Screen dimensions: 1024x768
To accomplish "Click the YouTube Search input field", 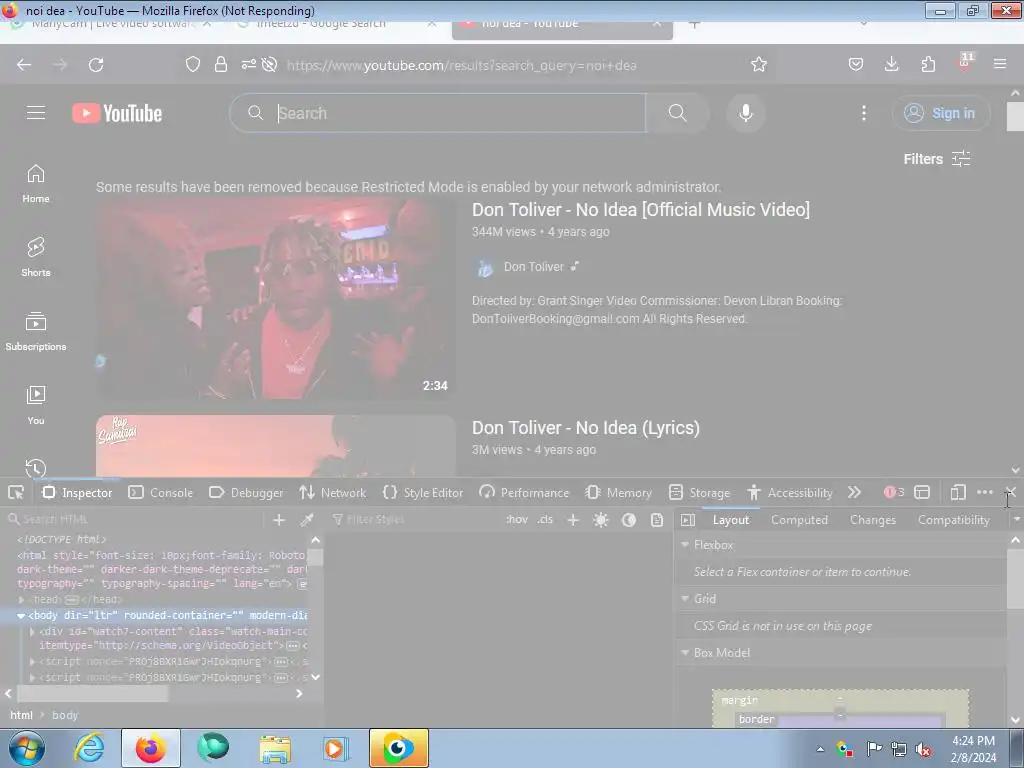I will (x=438, y=113).
